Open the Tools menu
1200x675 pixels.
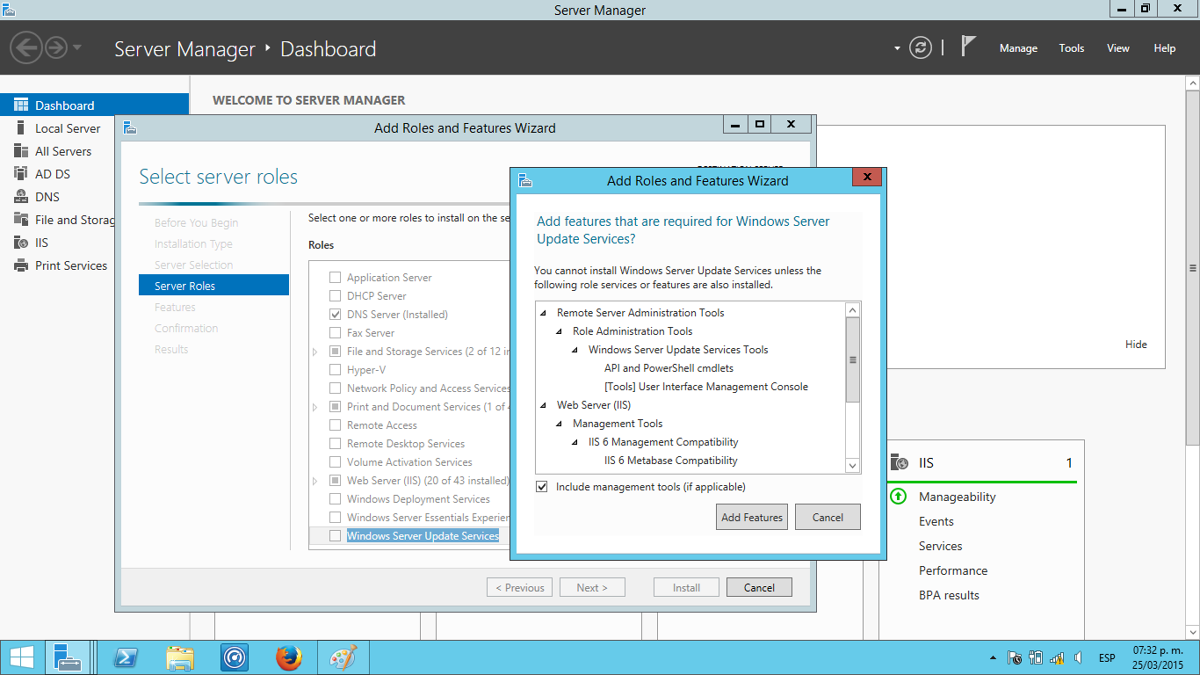pos(1071,48)
